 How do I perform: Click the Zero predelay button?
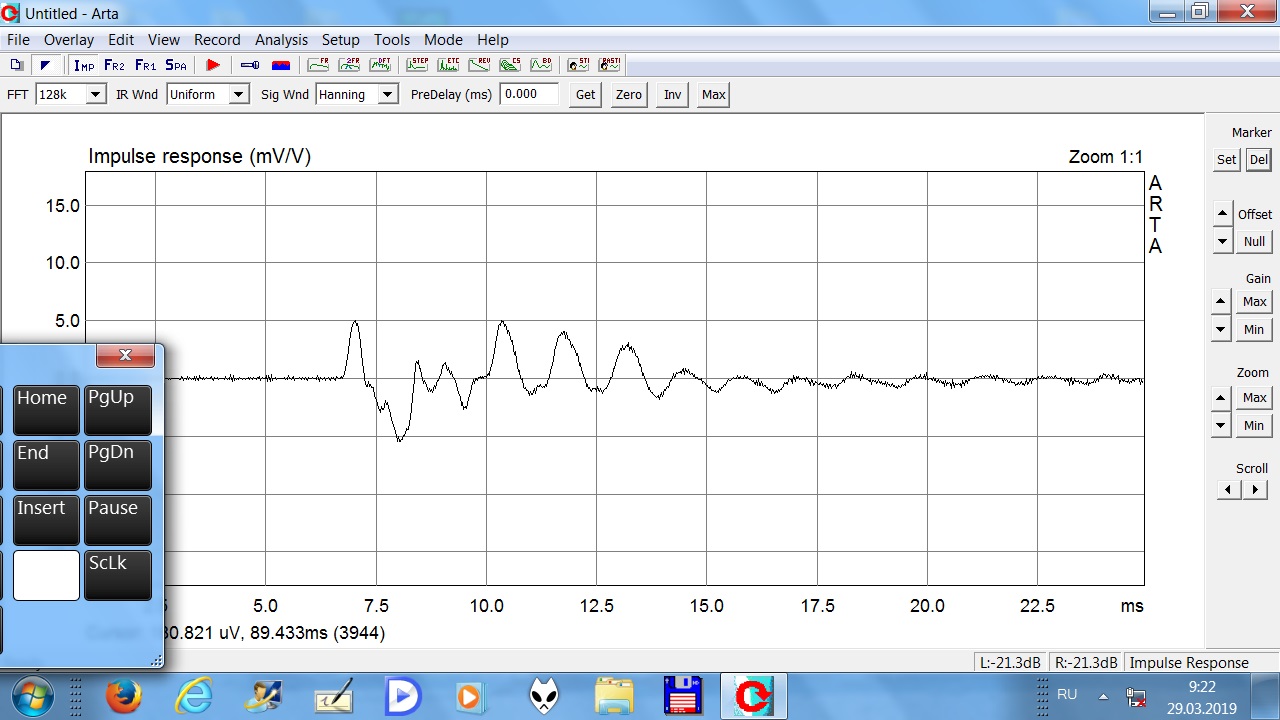point(629,95)
